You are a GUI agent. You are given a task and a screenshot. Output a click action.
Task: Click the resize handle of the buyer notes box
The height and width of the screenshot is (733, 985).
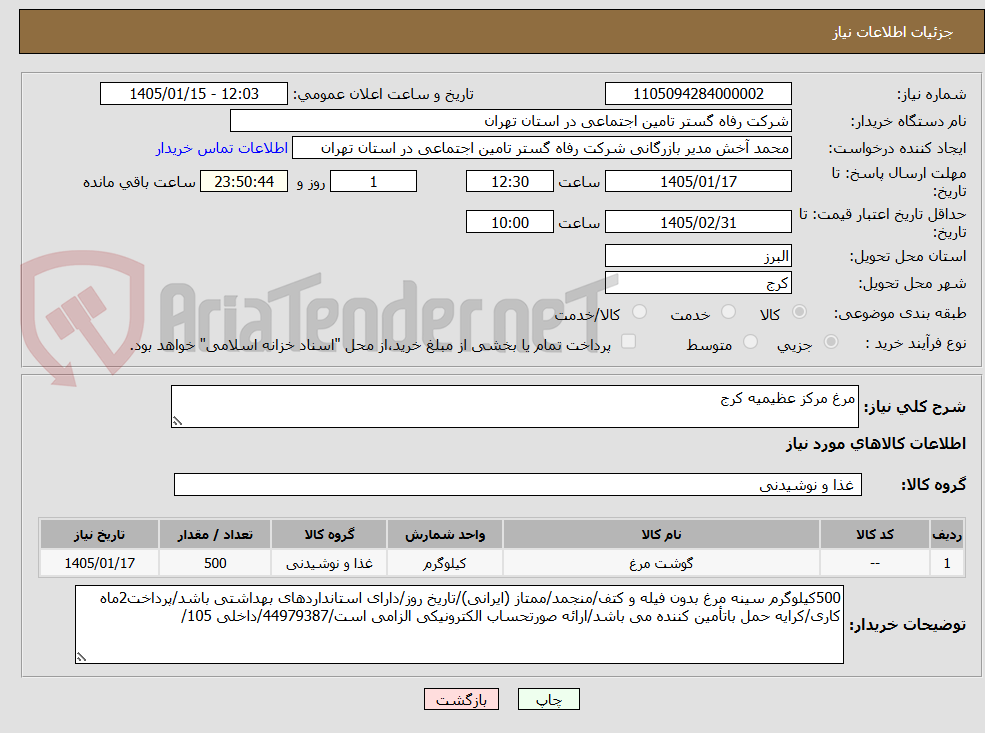(81, 657)
